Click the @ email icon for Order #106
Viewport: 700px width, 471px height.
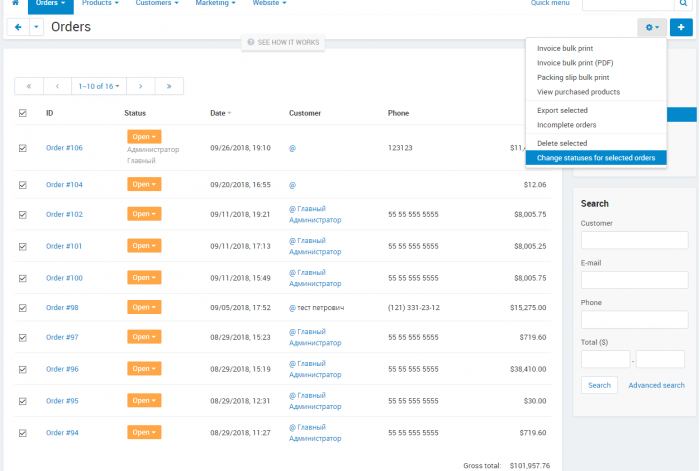292,148
